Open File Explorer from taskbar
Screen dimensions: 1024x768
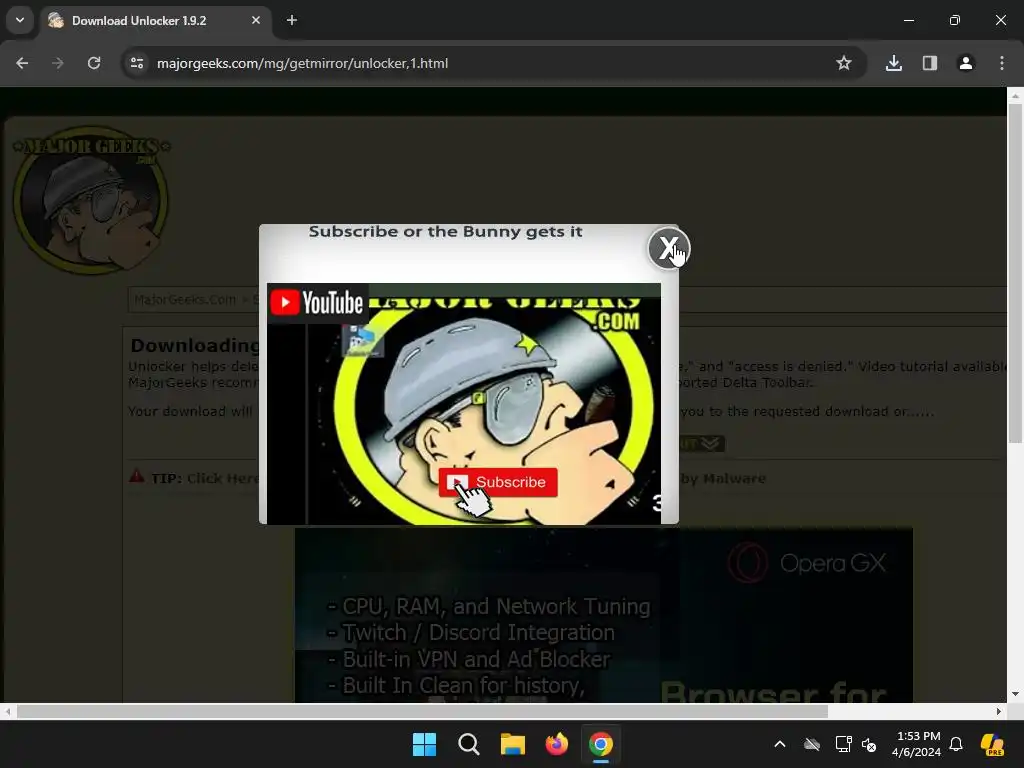coord(513,744)
